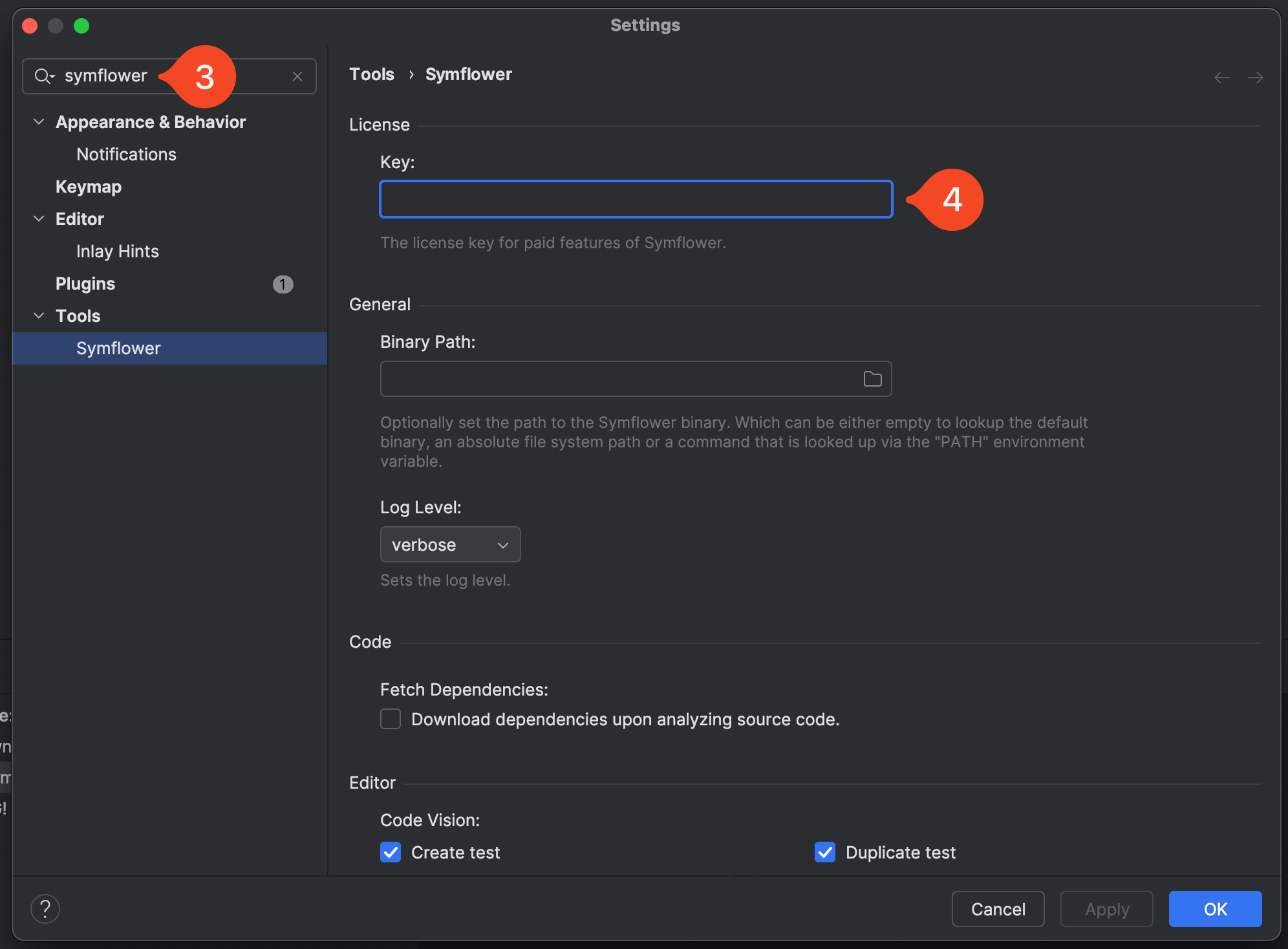Image resolution: width=1288 pixels, height=949 pixels.
Task: Open the Keymap settings page
Action: [89, 187]
